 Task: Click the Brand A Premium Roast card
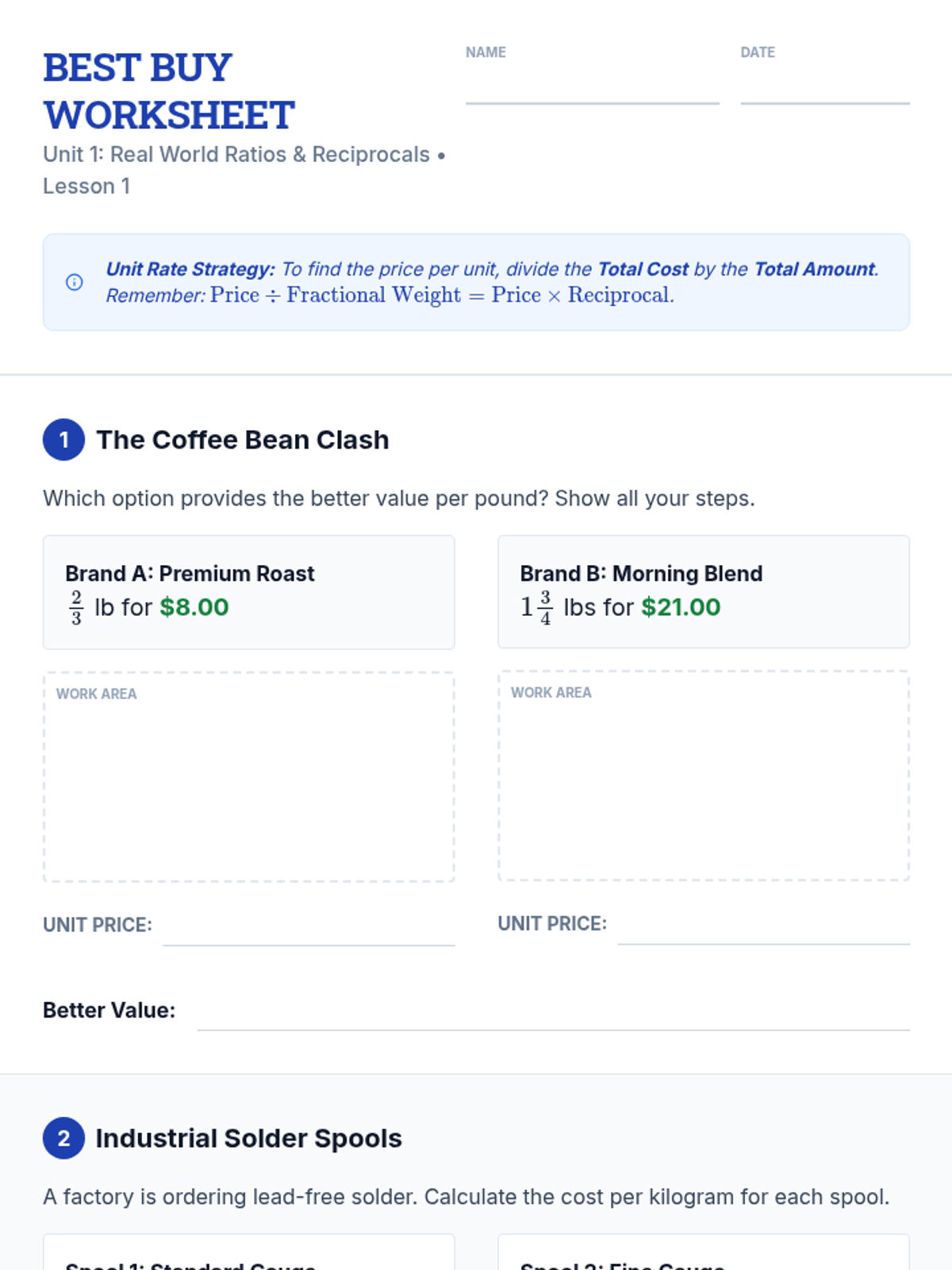tap(249, 591)
